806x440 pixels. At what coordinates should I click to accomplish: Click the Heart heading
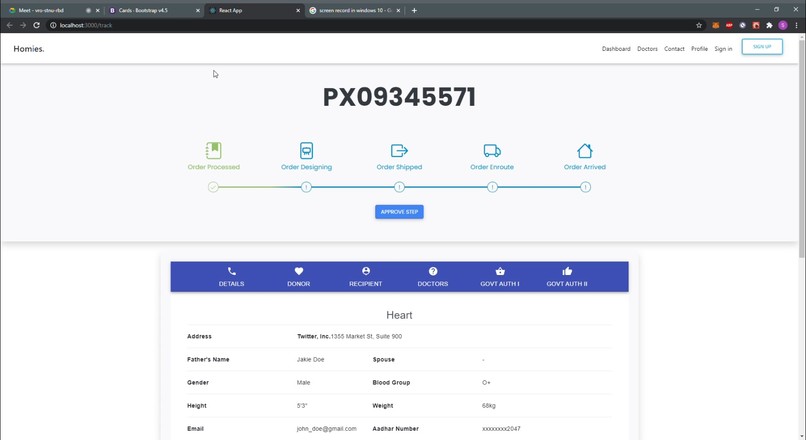(x=399, y=315)
